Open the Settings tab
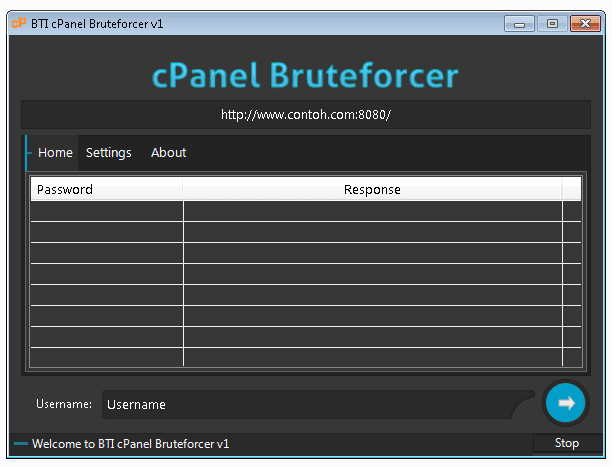Image resolution: width=612 pixels, height=467 pixels. point(108,153)
